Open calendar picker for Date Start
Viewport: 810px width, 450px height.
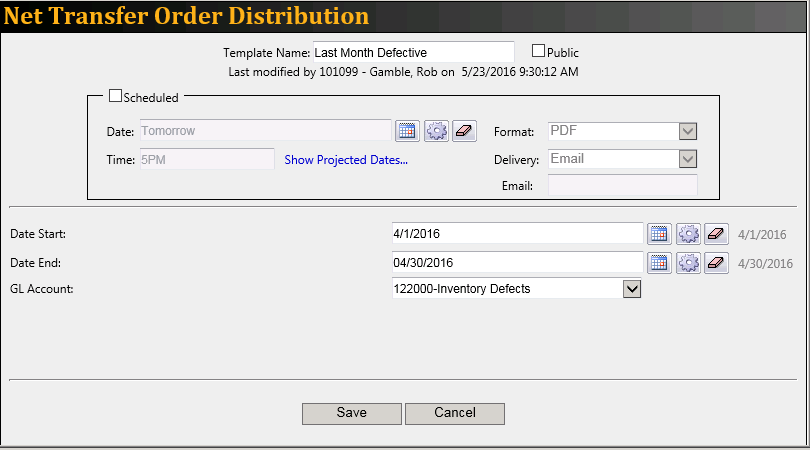coord(659,234)
